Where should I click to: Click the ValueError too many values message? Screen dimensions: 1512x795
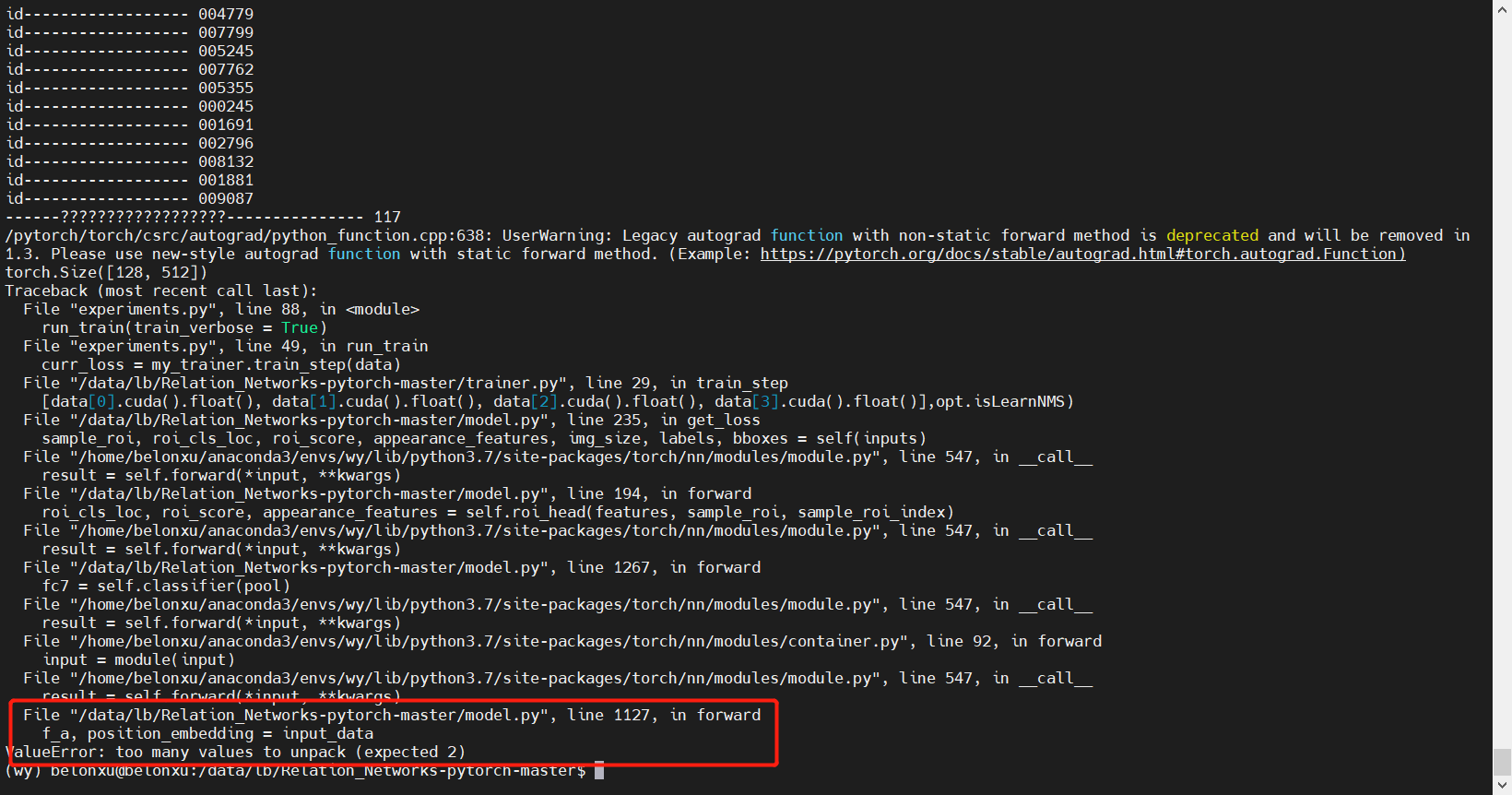click(235, 752)
